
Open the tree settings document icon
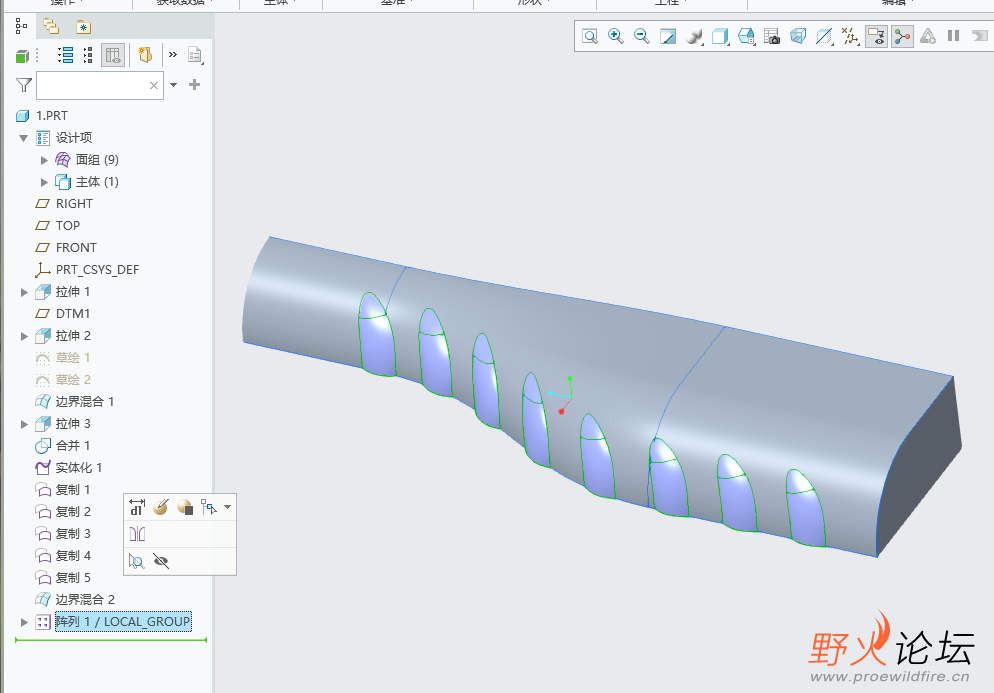point(195,55)
